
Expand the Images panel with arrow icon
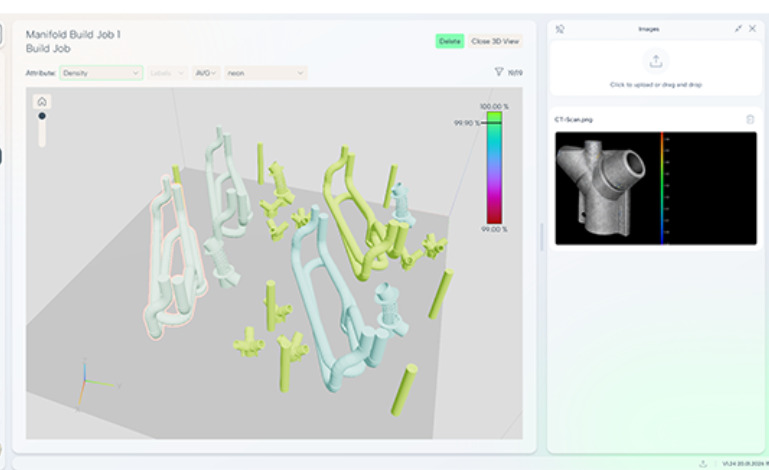738,29
